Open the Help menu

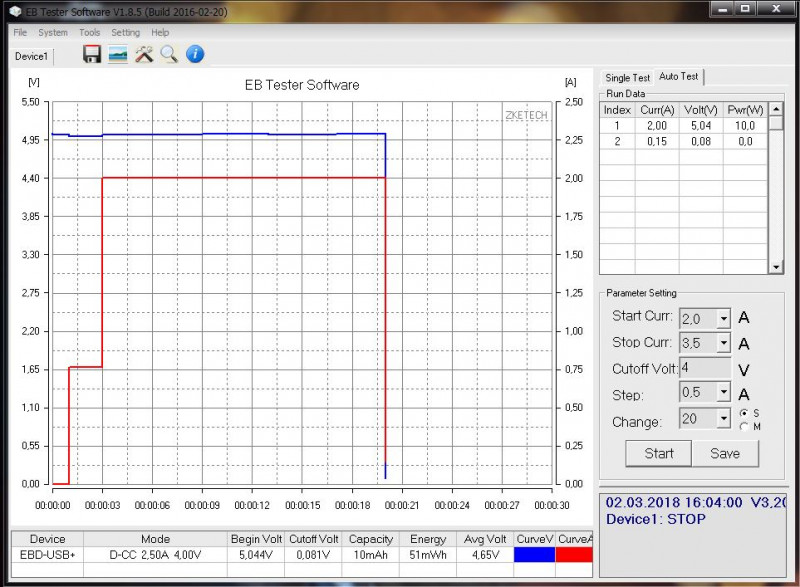160,32
